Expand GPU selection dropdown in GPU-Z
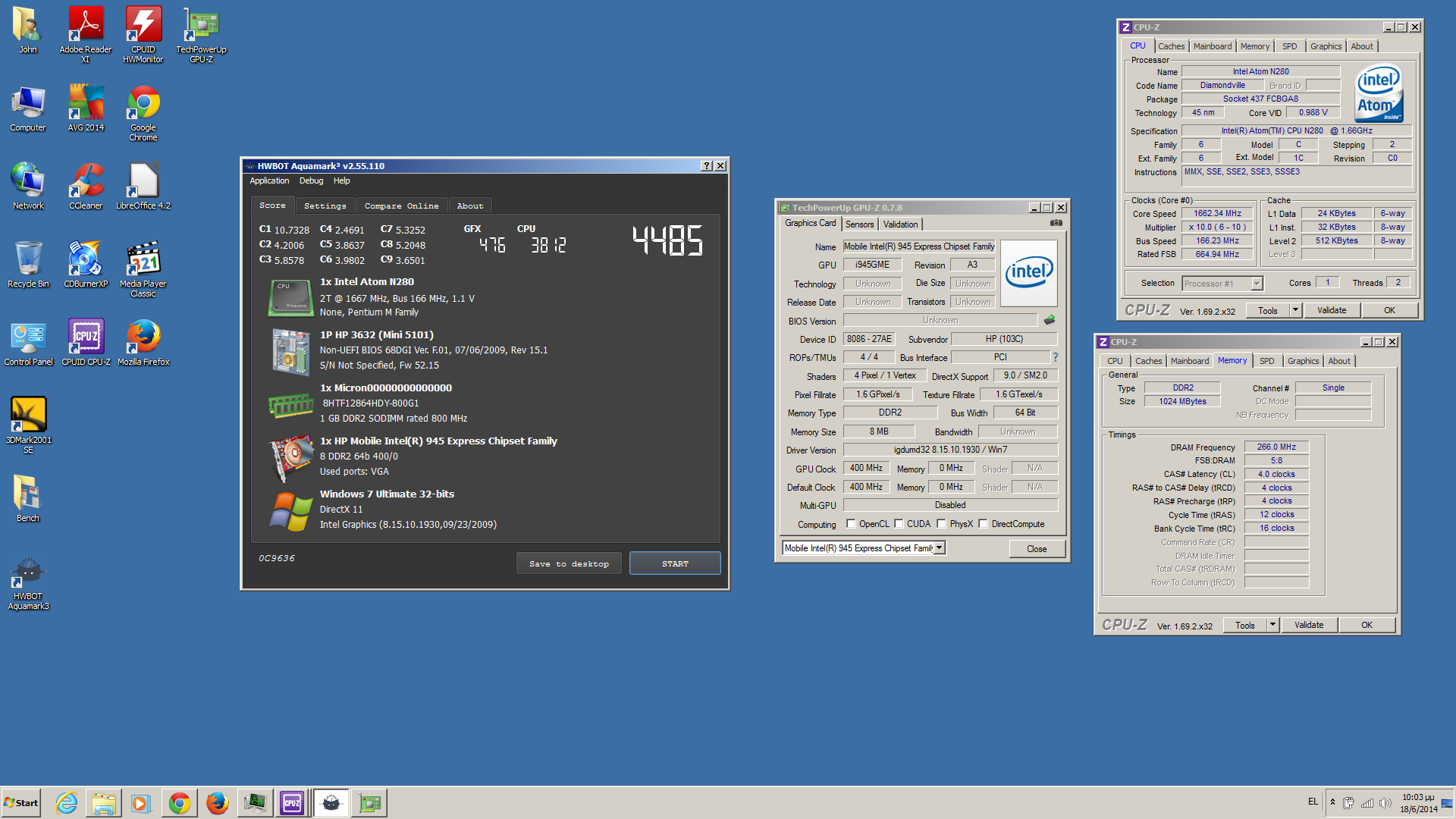 pyautogui.click(x=940, y=548)
